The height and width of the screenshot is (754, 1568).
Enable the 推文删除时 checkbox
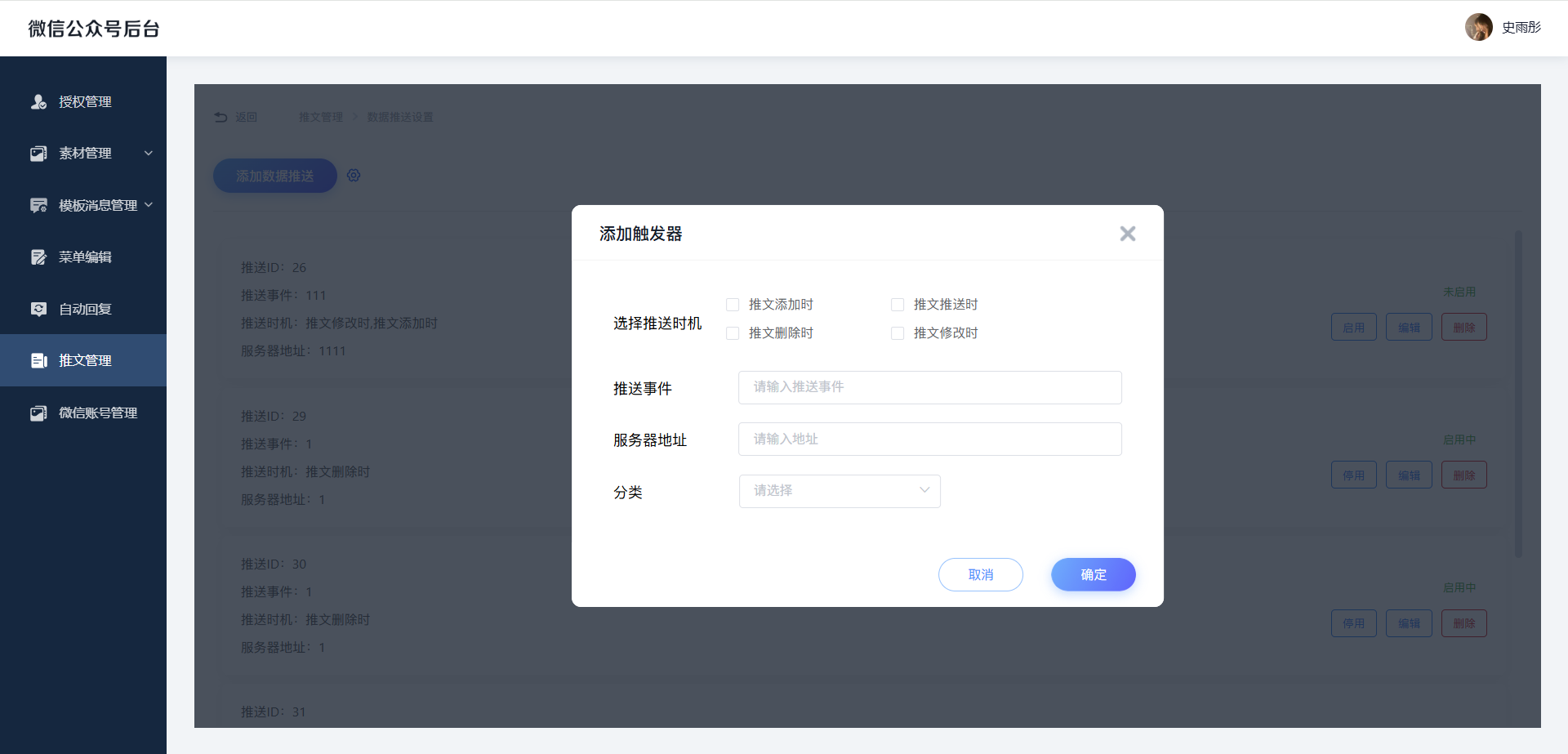tap(733, 333)
